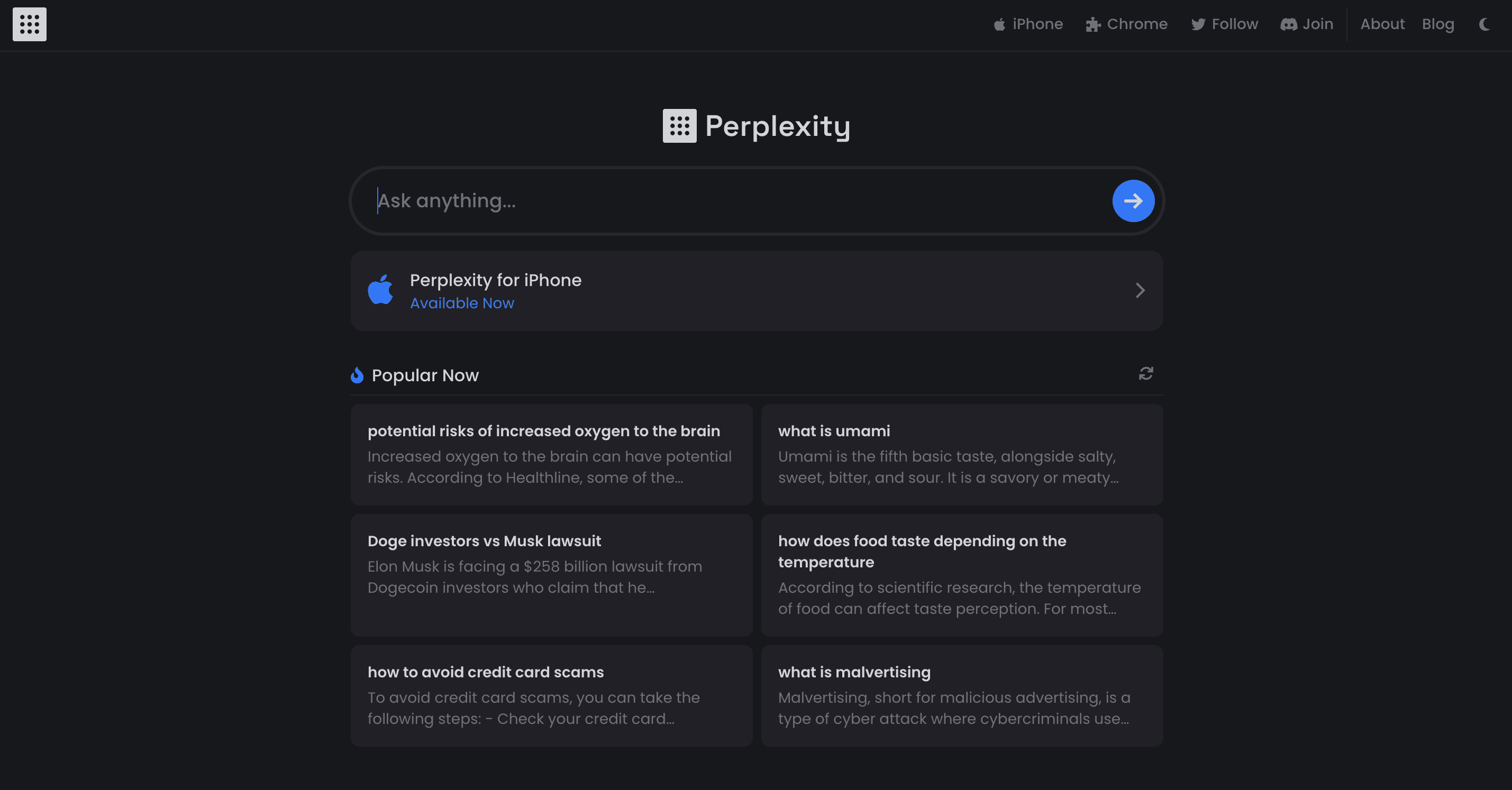The image size is (1512, 790).
Task: Click the Perplexity for iPhone title
Action: coord(496,280)
